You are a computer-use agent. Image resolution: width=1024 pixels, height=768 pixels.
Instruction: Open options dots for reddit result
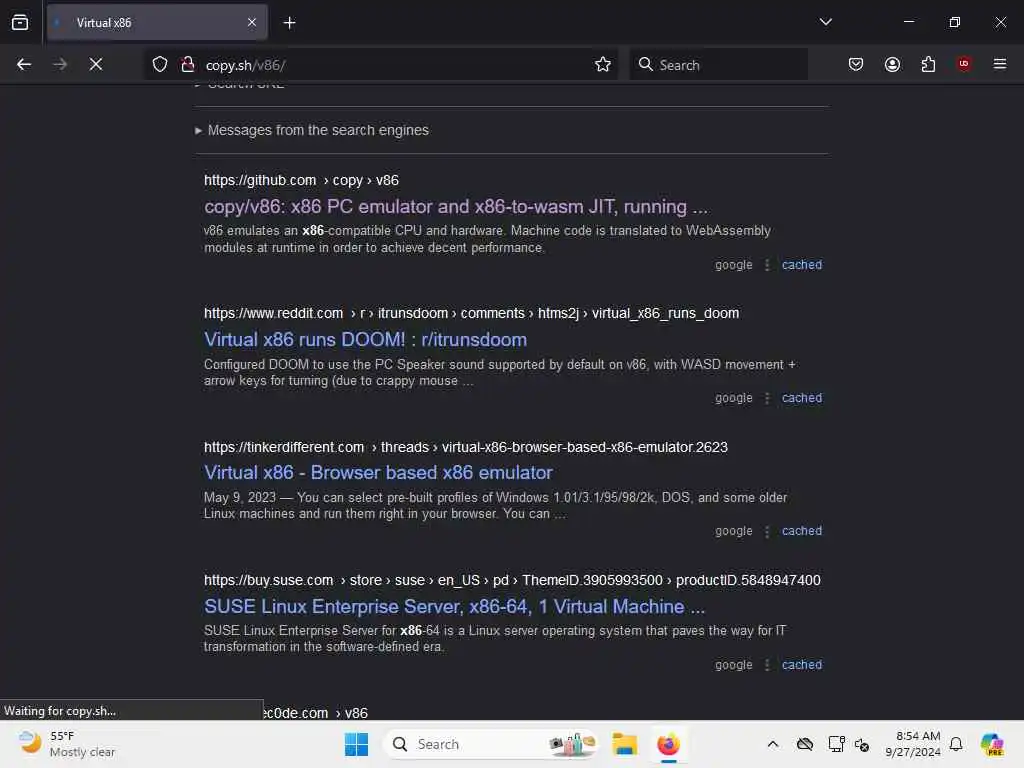(767, 398)
